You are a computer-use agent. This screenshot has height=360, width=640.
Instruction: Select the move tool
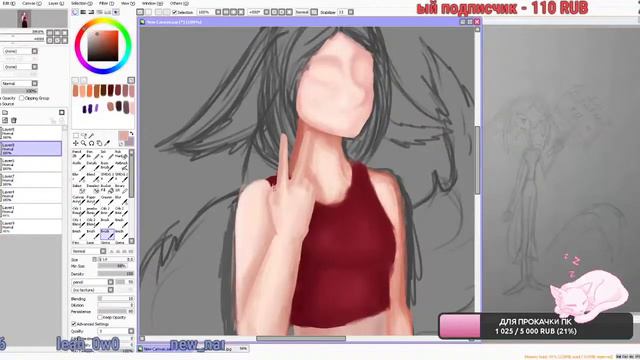[76, 143]
